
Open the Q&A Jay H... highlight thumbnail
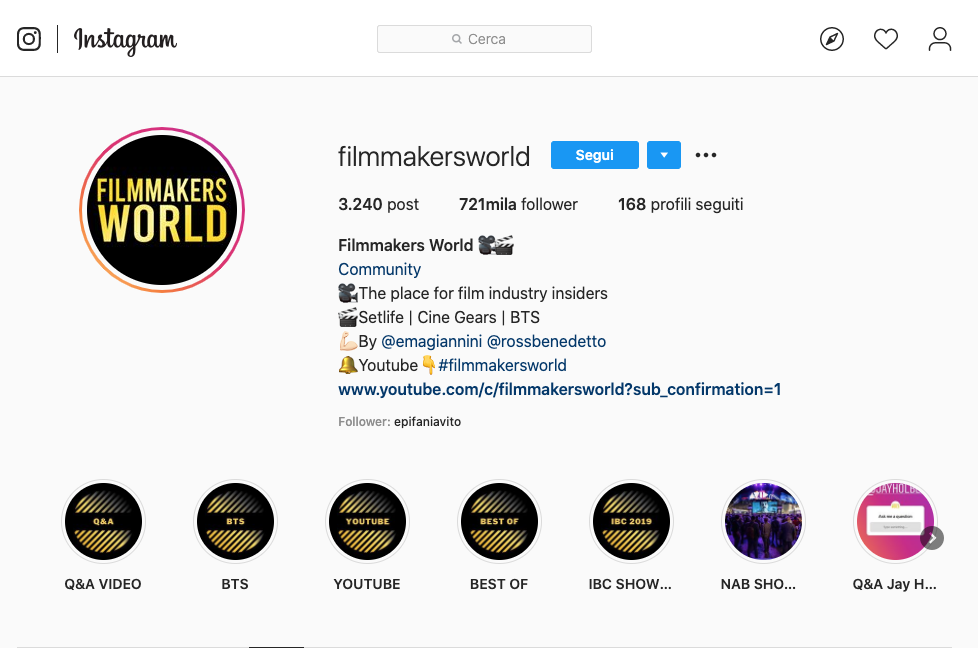[x=894, y=521]
